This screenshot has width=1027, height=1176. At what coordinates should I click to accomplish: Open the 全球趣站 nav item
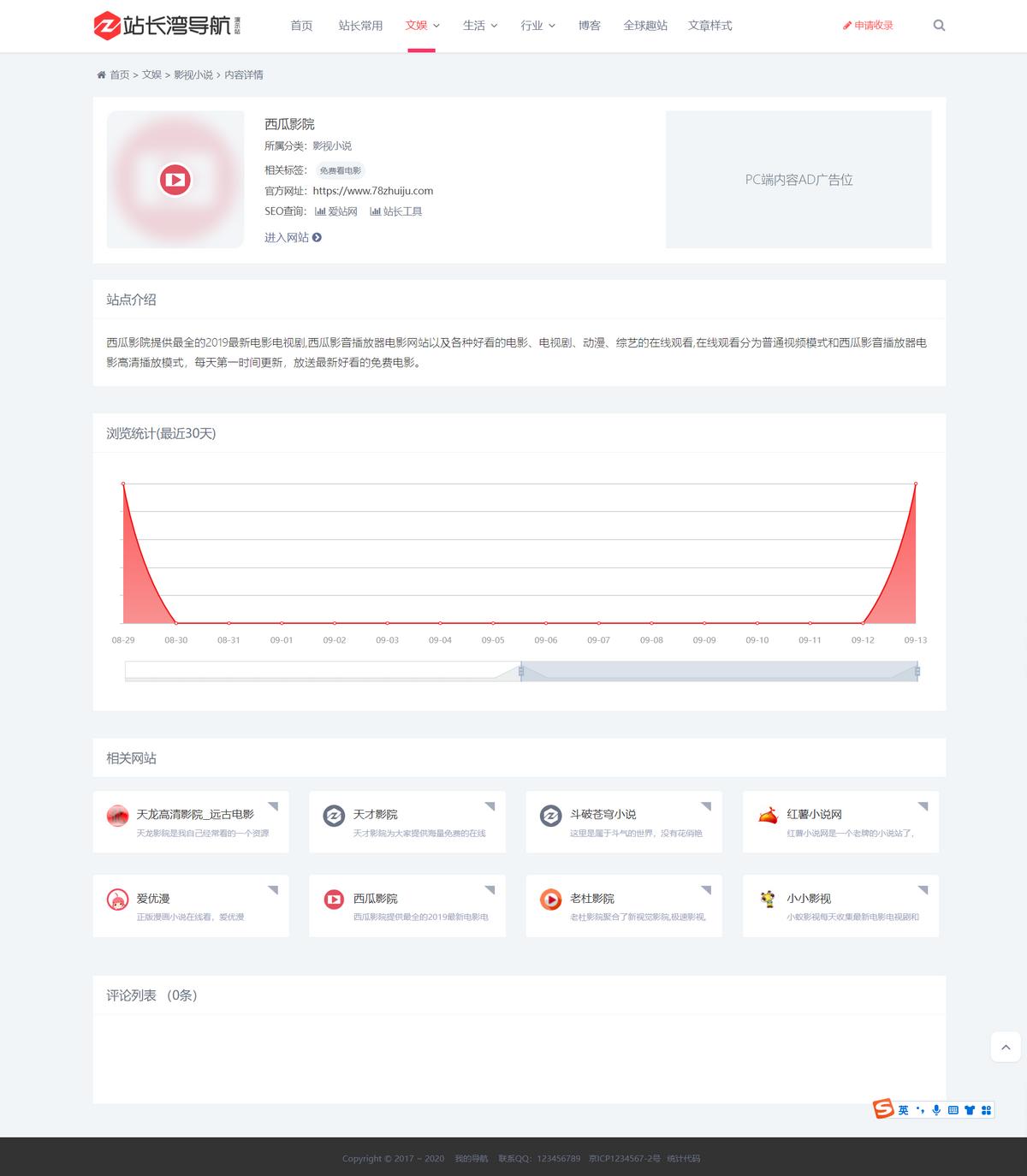pyautogui.click(x=645, y=26)
